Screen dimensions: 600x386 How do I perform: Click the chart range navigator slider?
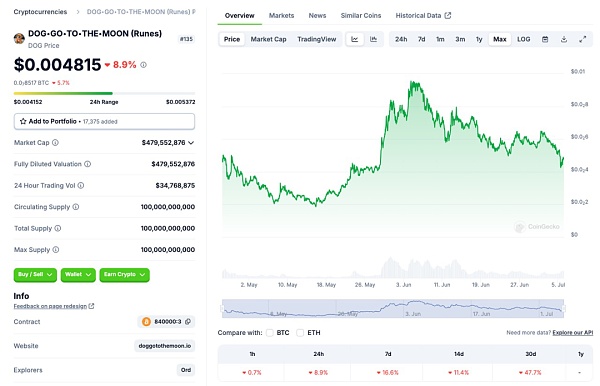[x=393, y=309]
